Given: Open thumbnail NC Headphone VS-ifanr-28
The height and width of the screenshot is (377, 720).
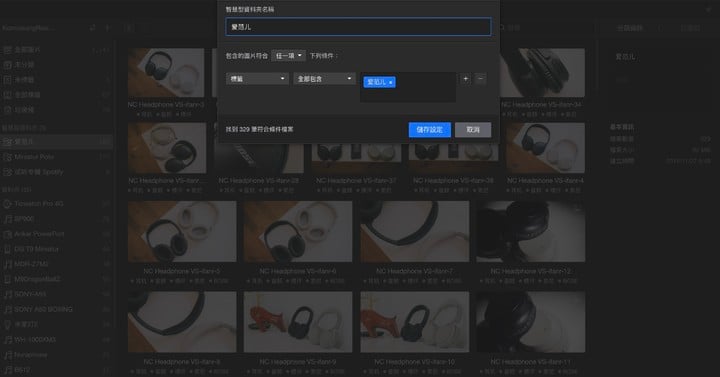Looking at the screenshot, I should point(259,158).
